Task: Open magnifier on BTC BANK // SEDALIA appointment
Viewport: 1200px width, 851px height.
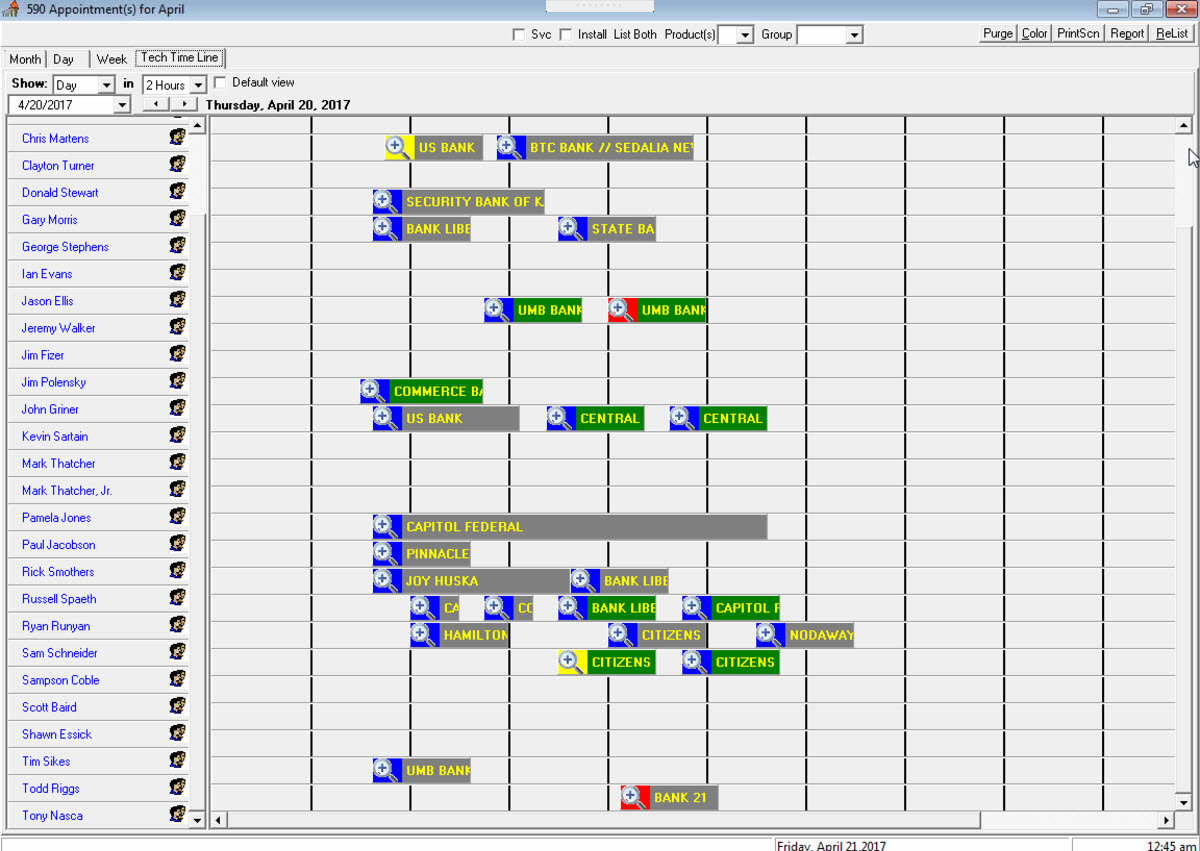Action: (x=510, y=147)
